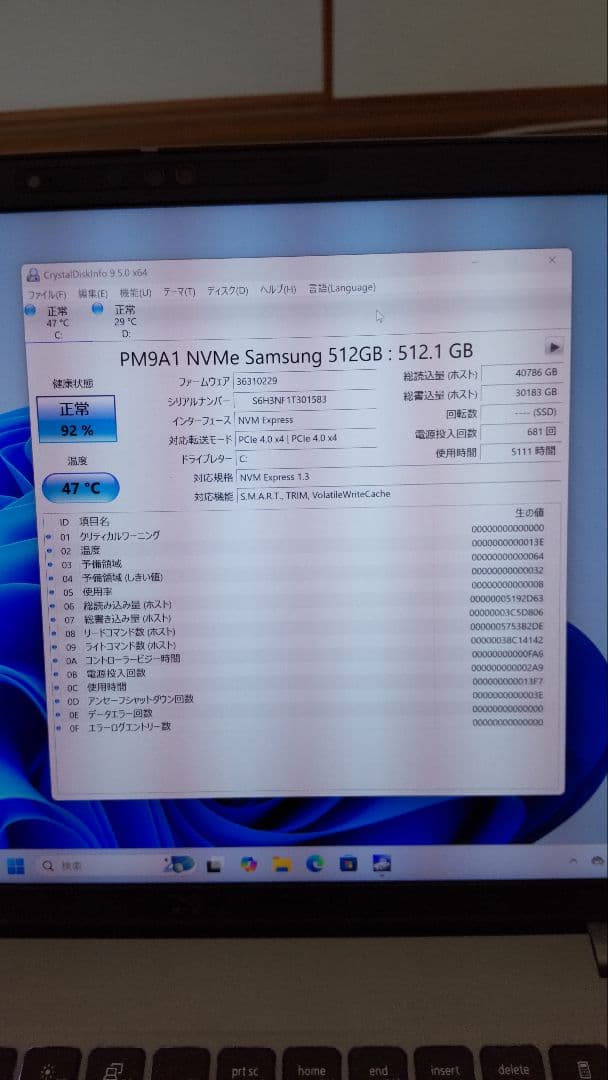Open the 言語(Language) menu
This screenshot has height=1080, width=608.
click(342, 288)
